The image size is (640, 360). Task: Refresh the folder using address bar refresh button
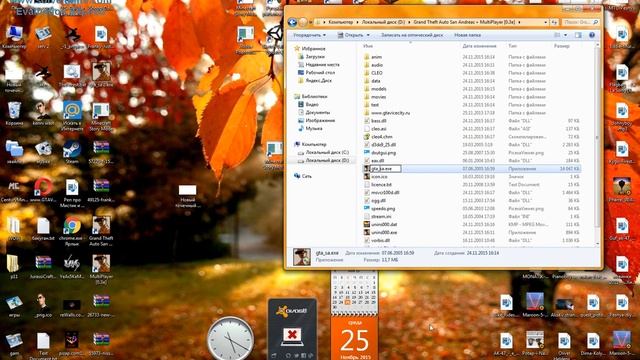tap(554, 22)
